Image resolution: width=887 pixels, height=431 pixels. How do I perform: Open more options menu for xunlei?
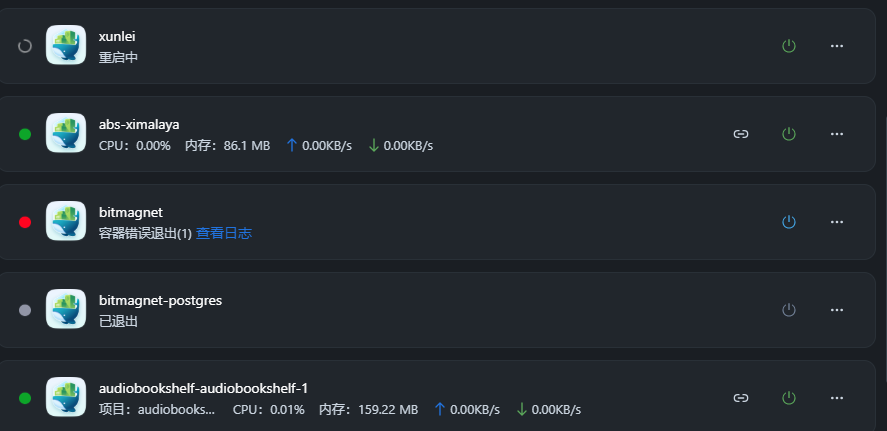tap(837, 46)
